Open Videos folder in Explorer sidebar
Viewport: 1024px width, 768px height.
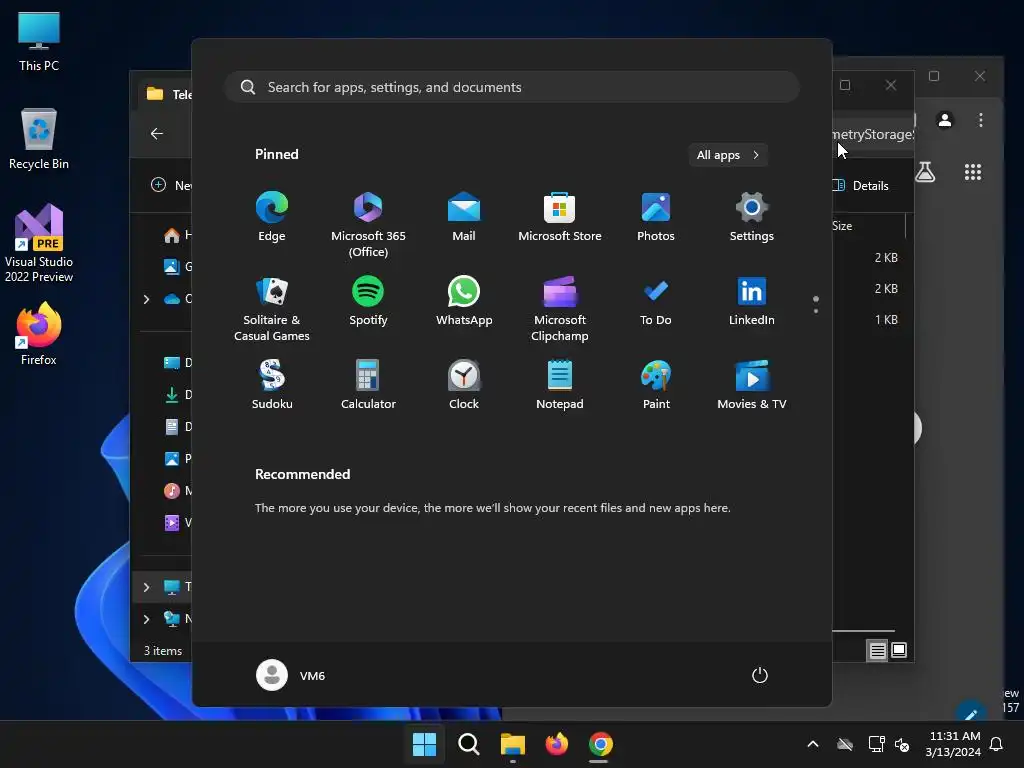177,522
